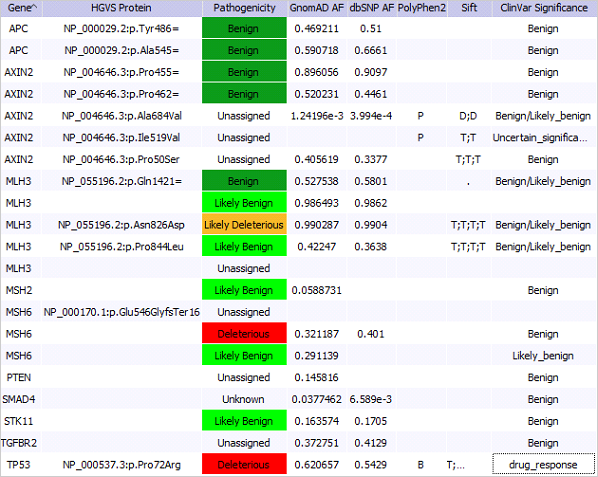This screenshot has height=477, width=598.
Task: Select the NP_004646.3:p.Ala684Val protein cell
Action: [x=121, y=116]
